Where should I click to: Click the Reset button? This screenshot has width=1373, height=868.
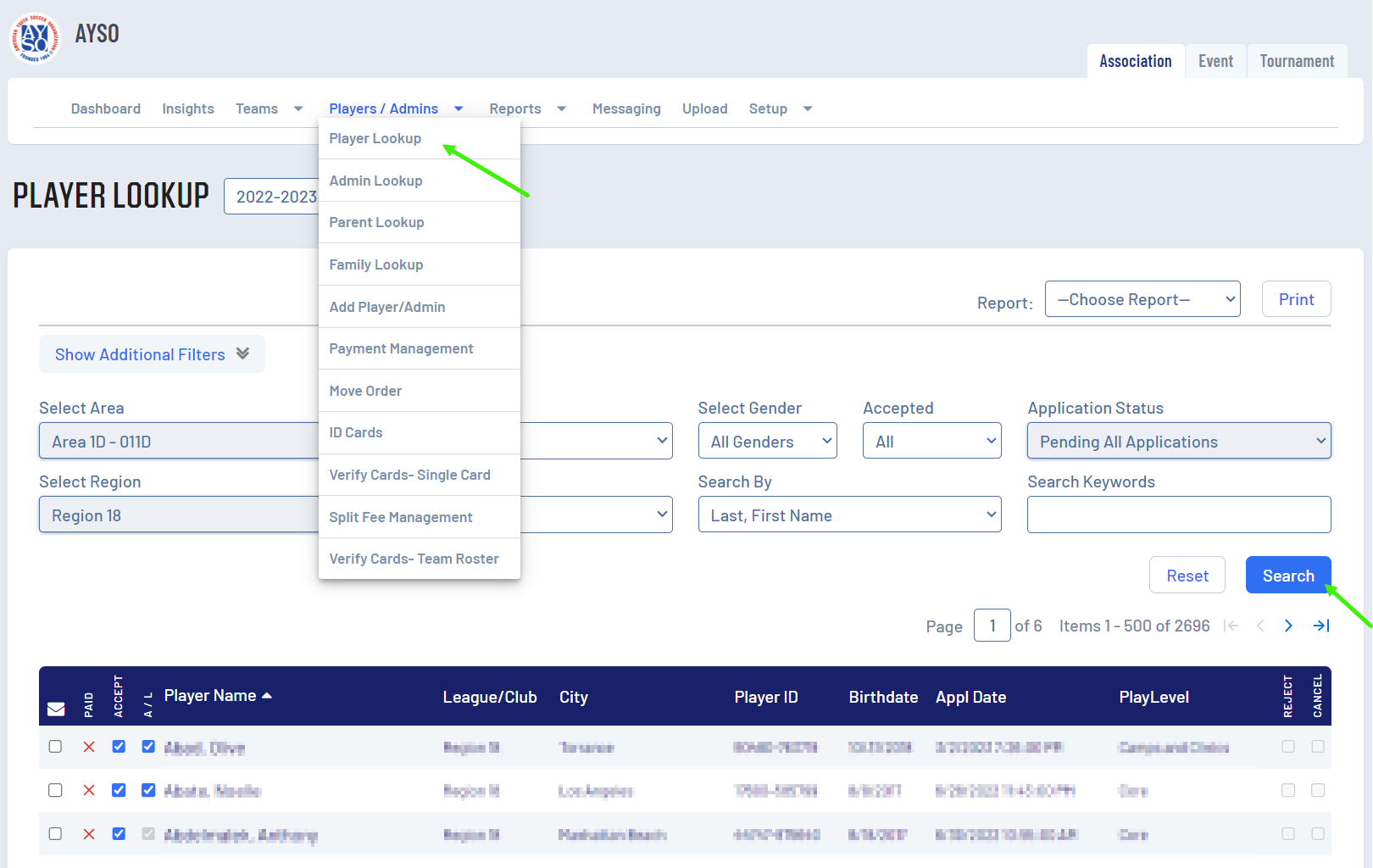pos(1187,576)
